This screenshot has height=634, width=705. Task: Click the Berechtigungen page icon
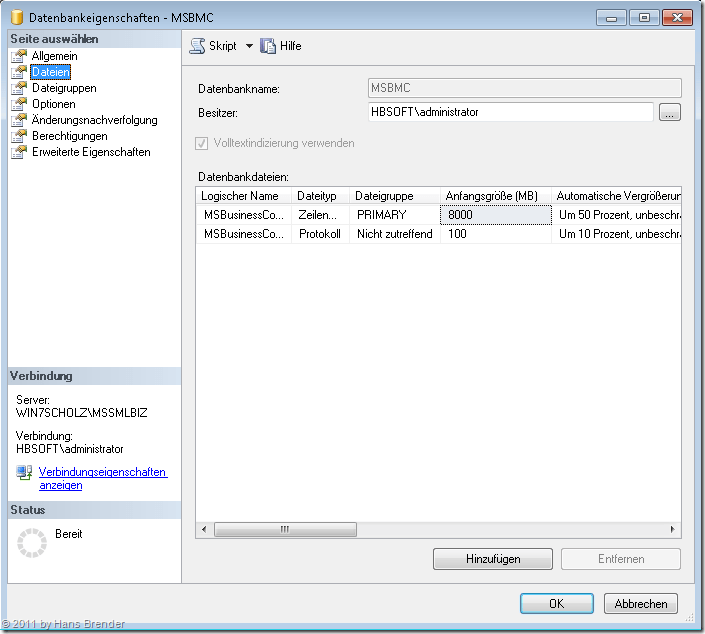pyautogui.click(x=19, y=136)
